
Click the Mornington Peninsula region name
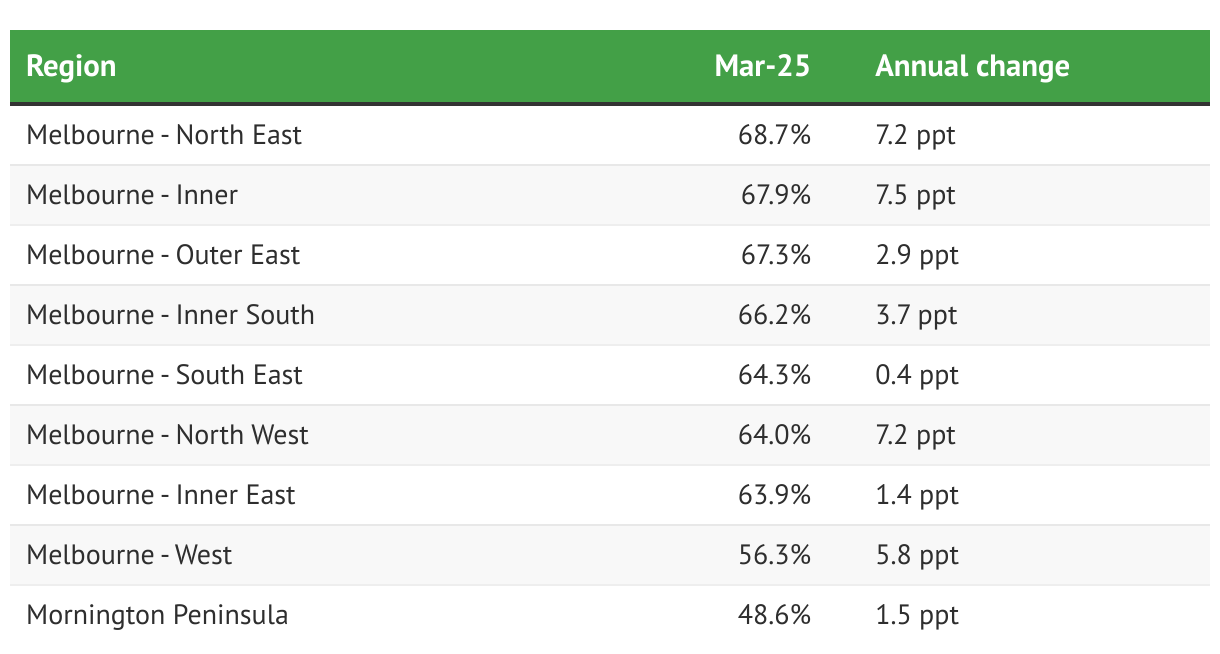click(x=157, y=615)
